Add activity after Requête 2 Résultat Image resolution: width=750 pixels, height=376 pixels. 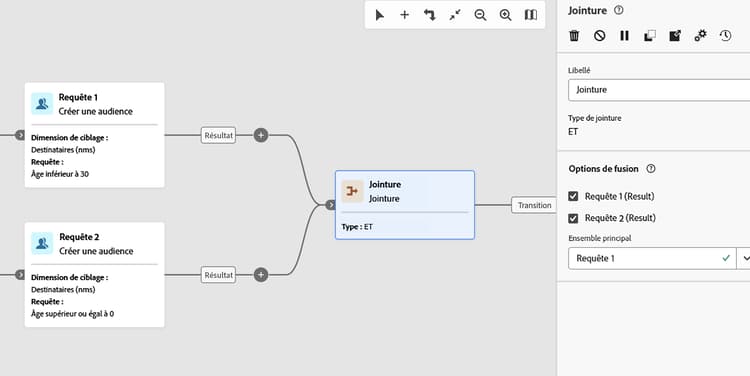(261, 275)
